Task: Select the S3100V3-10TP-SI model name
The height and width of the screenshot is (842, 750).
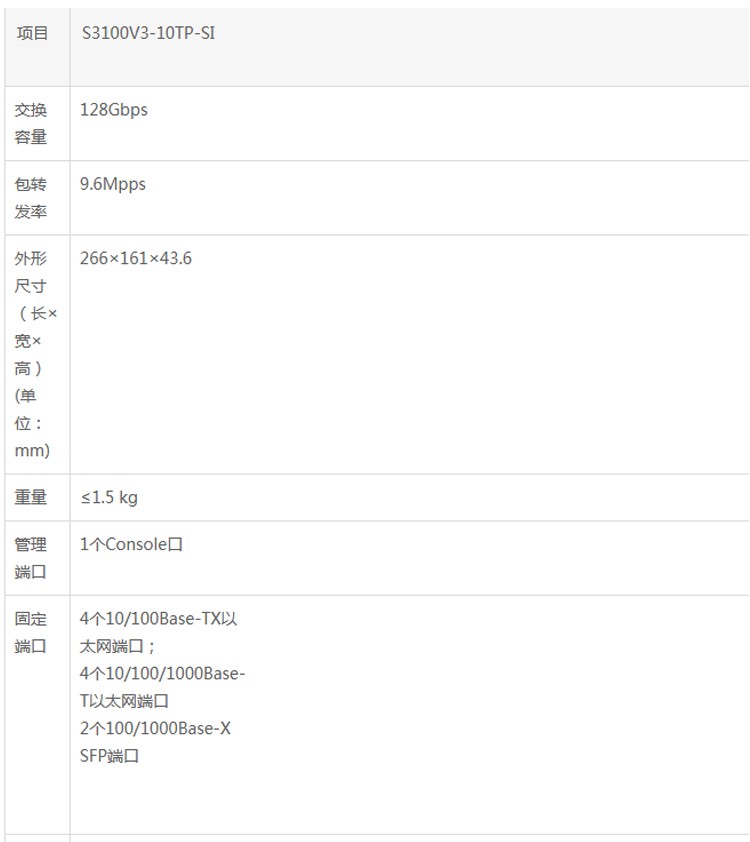Action: click(147, 33)
